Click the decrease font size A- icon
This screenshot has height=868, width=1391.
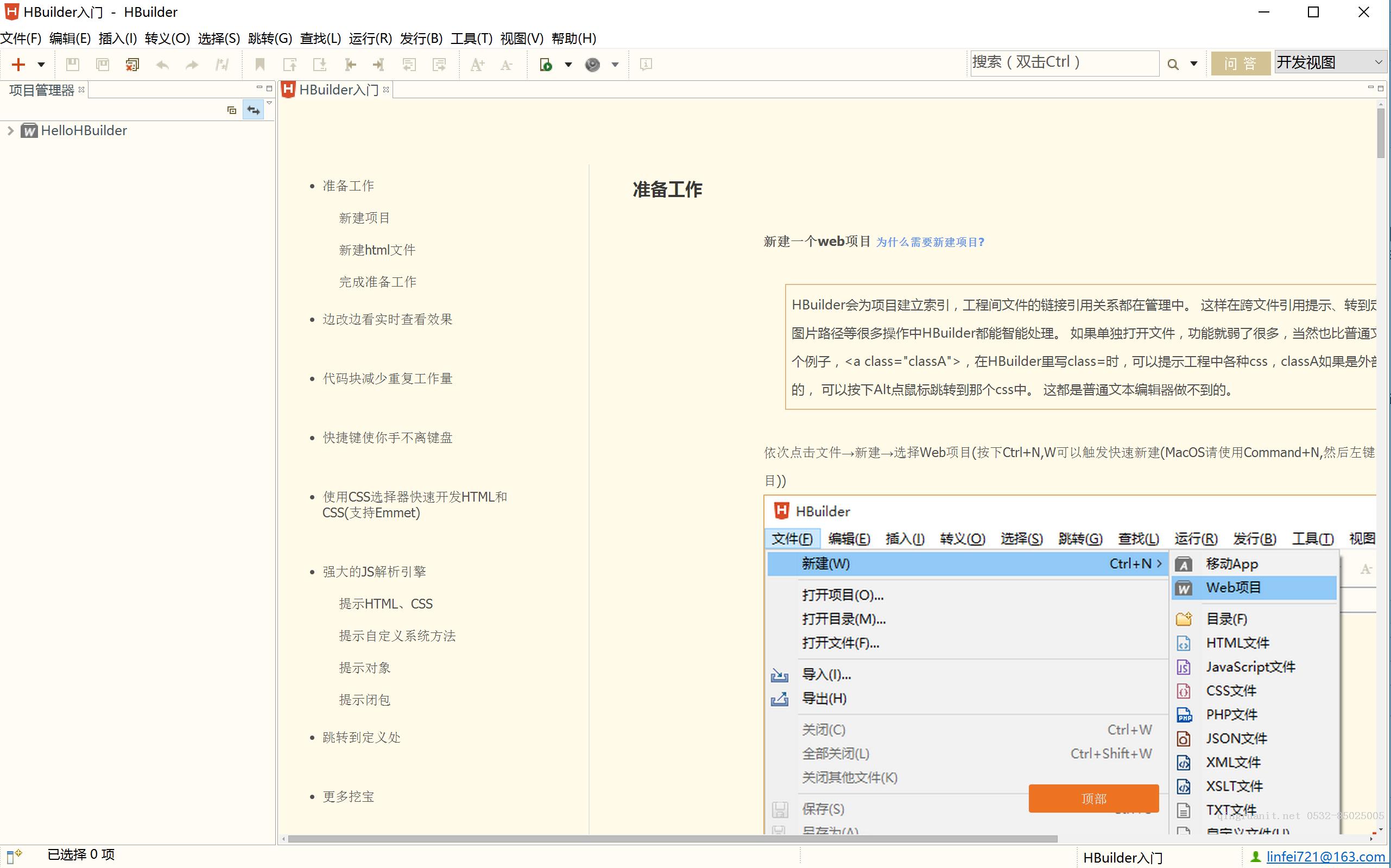tap(507, 65)
